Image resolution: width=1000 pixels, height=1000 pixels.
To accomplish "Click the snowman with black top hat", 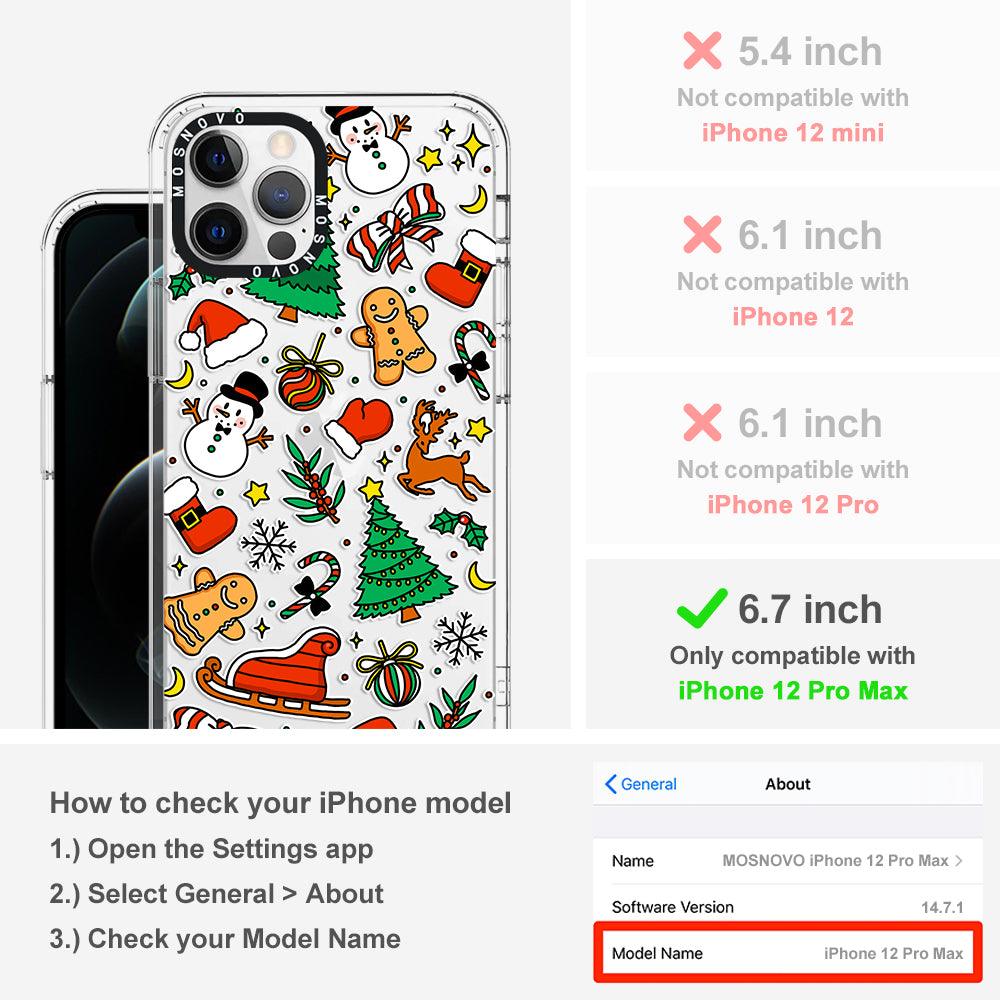I will (224, 424).
